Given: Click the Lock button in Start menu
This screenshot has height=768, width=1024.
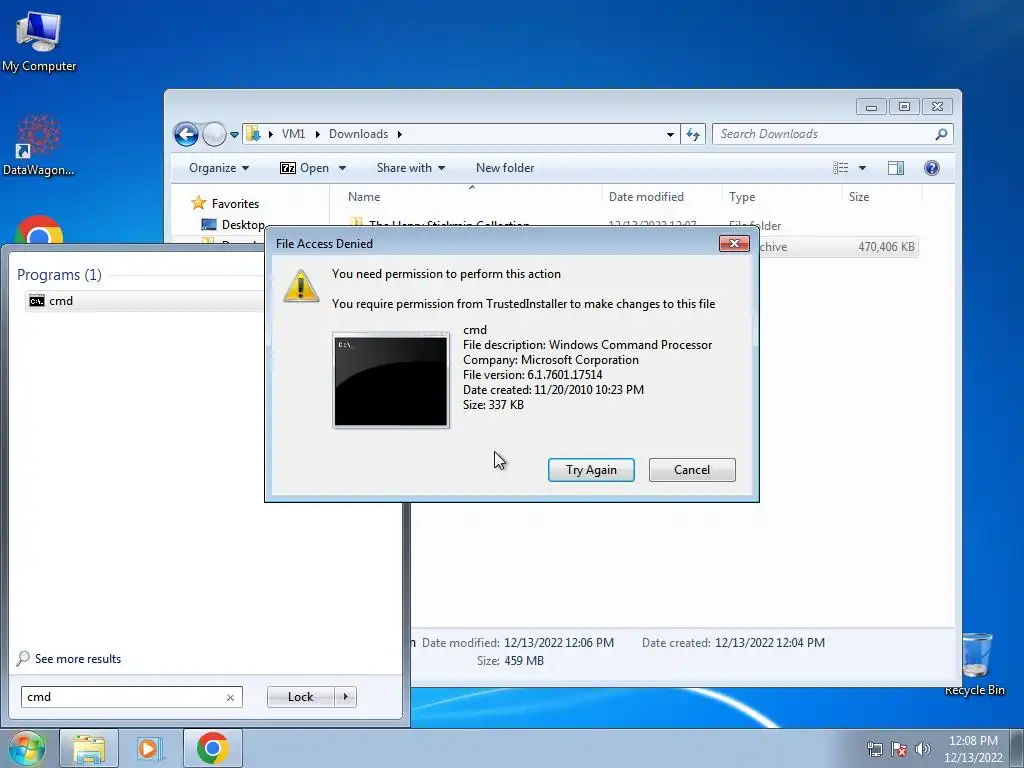Looking at the screenshot, I should click(300, 697).
